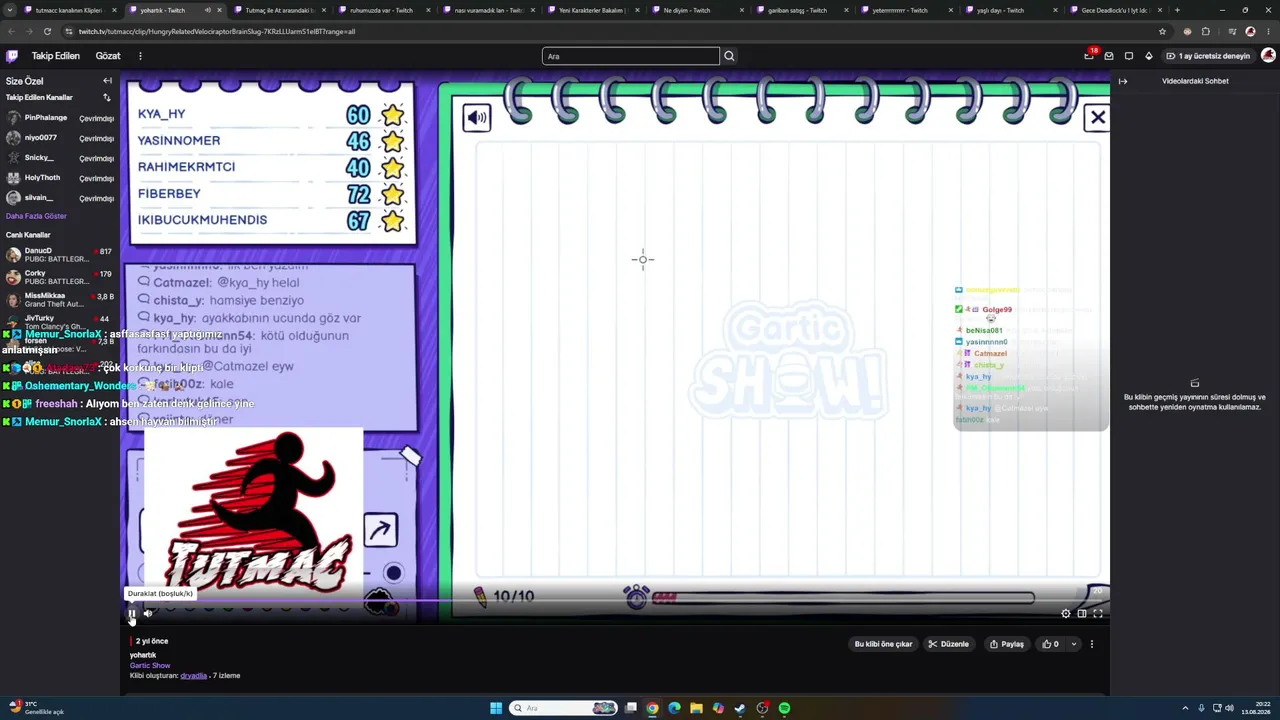Pause the clip playback
The width and height of the screenshot is (1280, 720).
click(x=131, y=614)
